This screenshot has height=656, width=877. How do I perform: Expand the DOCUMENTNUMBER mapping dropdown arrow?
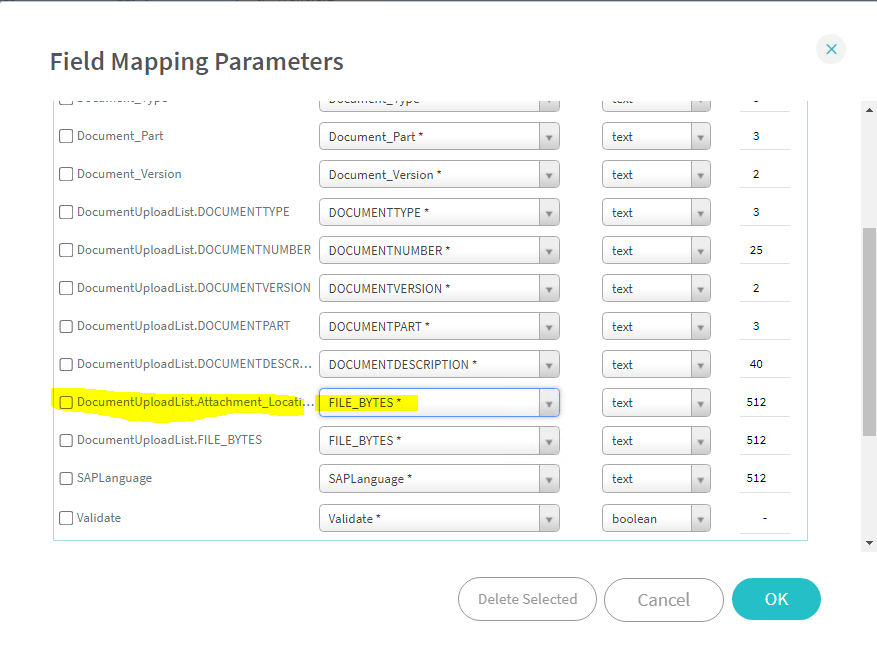tap(548, 251)
